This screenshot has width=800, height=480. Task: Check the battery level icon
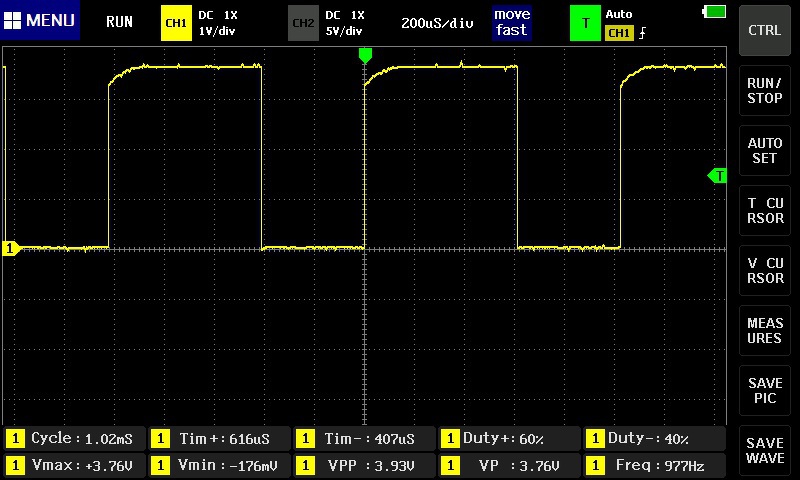(x=714, y=11)
